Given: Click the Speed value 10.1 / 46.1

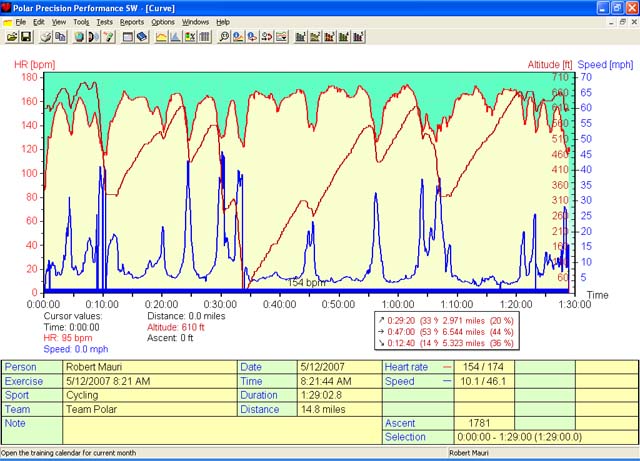Looking at the screenshot, I should [483, 381].
